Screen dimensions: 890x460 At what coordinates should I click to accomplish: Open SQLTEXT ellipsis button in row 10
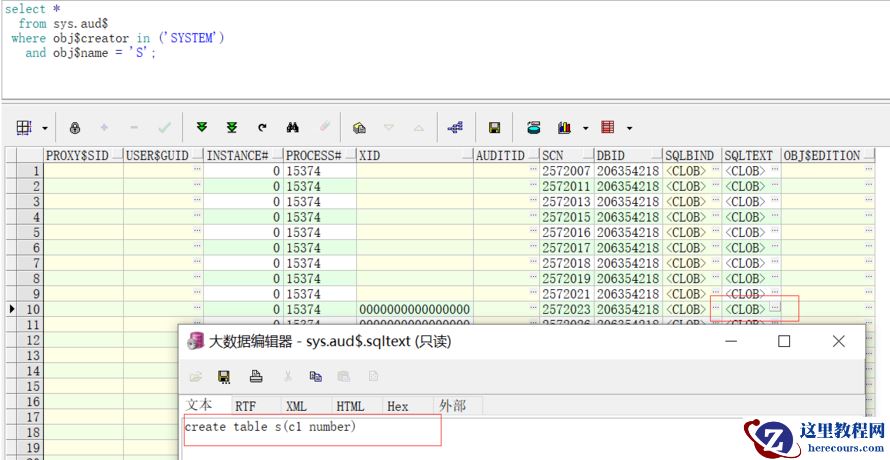point(775,307)
